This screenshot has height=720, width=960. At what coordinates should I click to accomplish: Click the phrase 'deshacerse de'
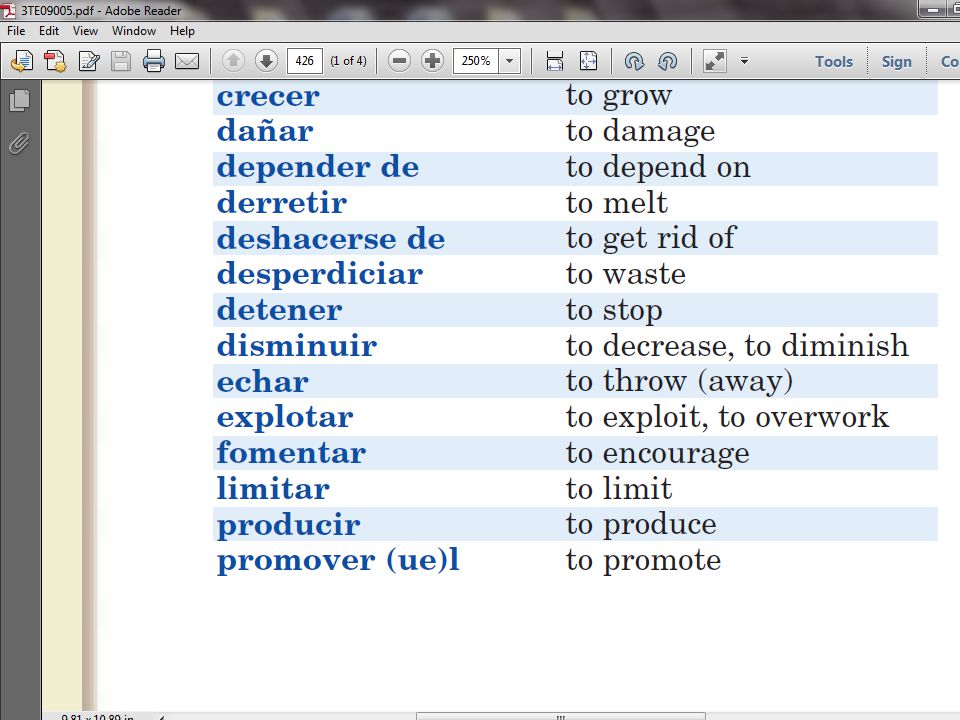[331, 238]
